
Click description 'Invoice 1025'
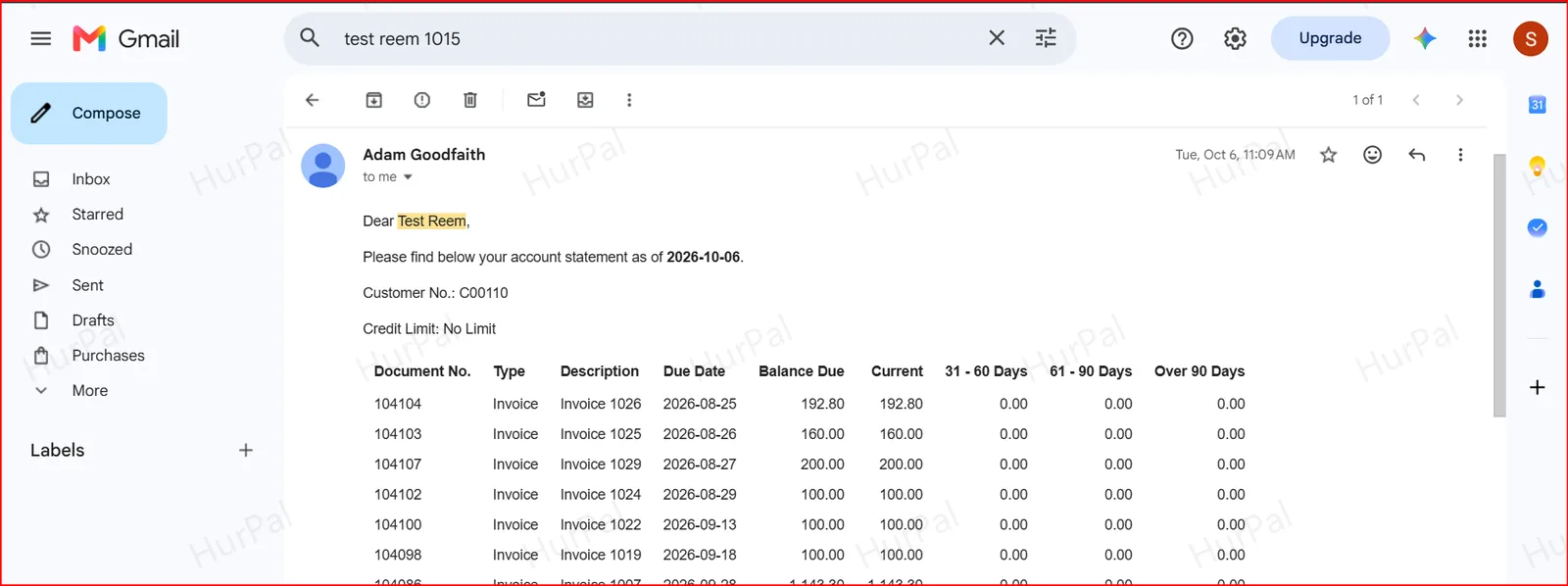[x=601, y=434]
